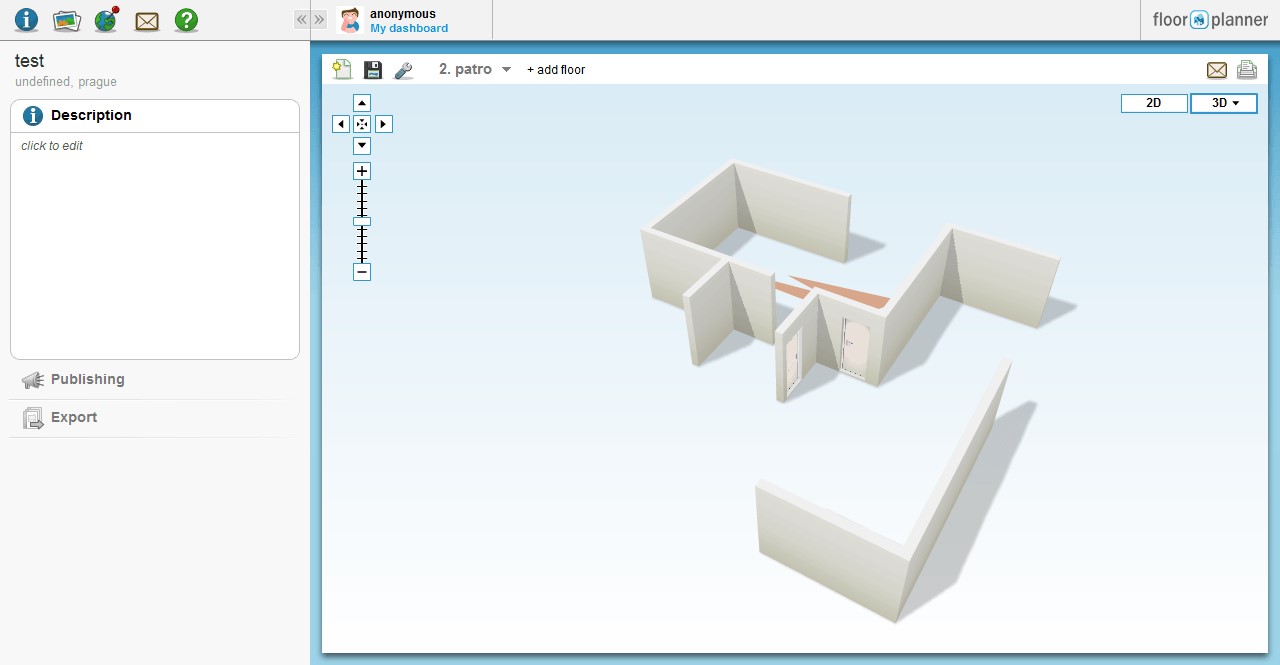The width and height of the screenshot is (1280, 665).
Task: Click the Export document icon
Action: pos(33,418)
